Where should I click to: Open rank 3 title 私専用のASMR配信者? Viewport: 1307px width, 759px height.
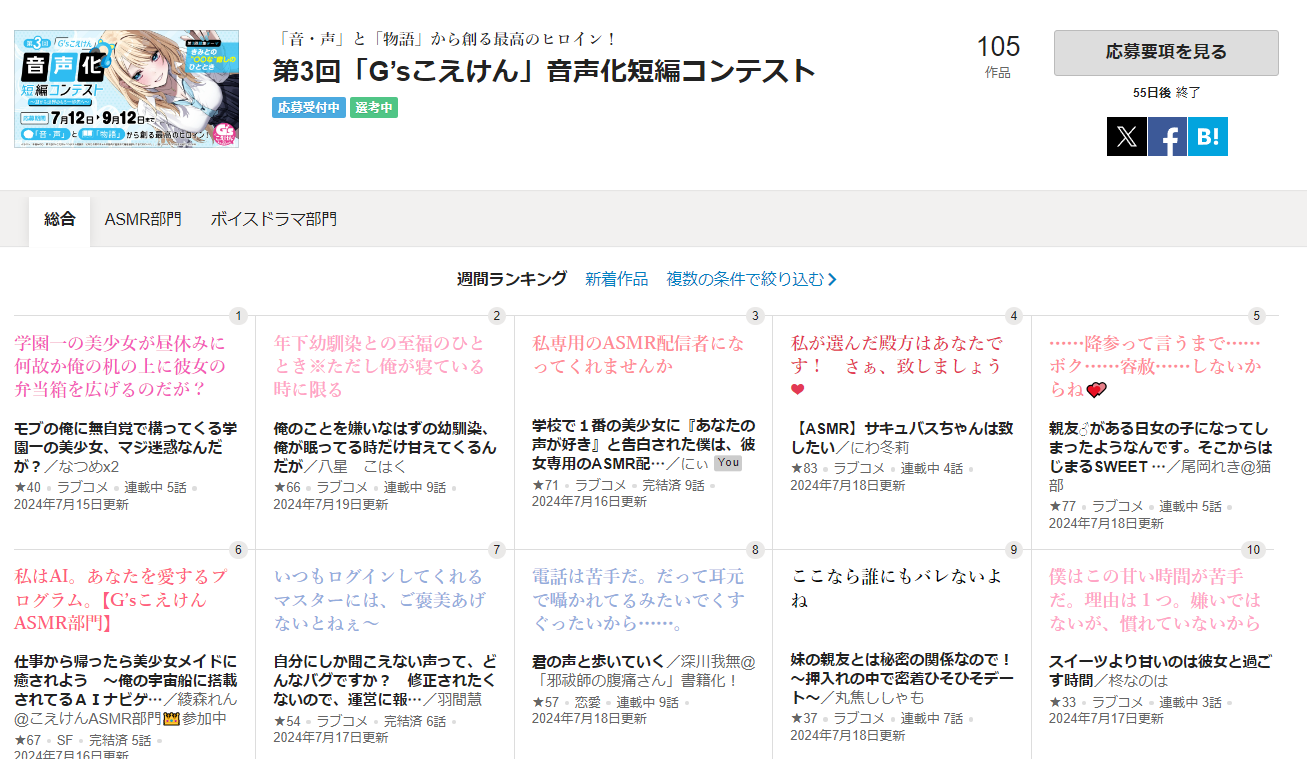[638, 354]
